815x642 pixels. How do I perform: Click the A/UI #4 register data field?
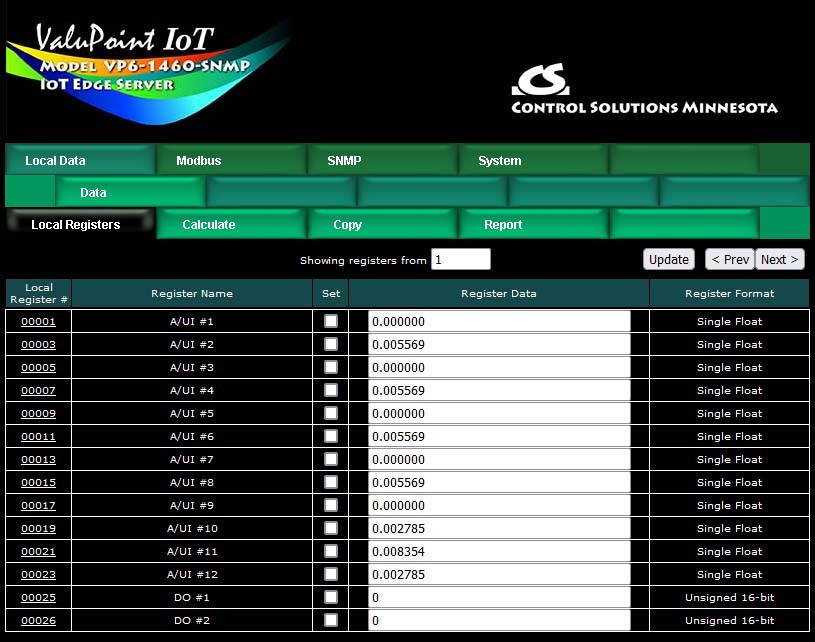[x=499, y=390]
